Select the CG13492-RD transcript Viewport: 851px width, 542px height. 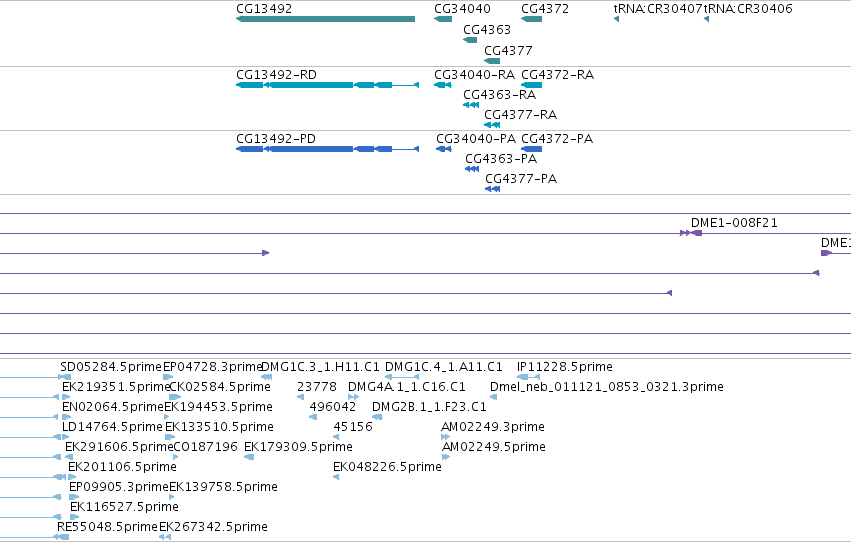pyautogui.click(x=327, y=85)
